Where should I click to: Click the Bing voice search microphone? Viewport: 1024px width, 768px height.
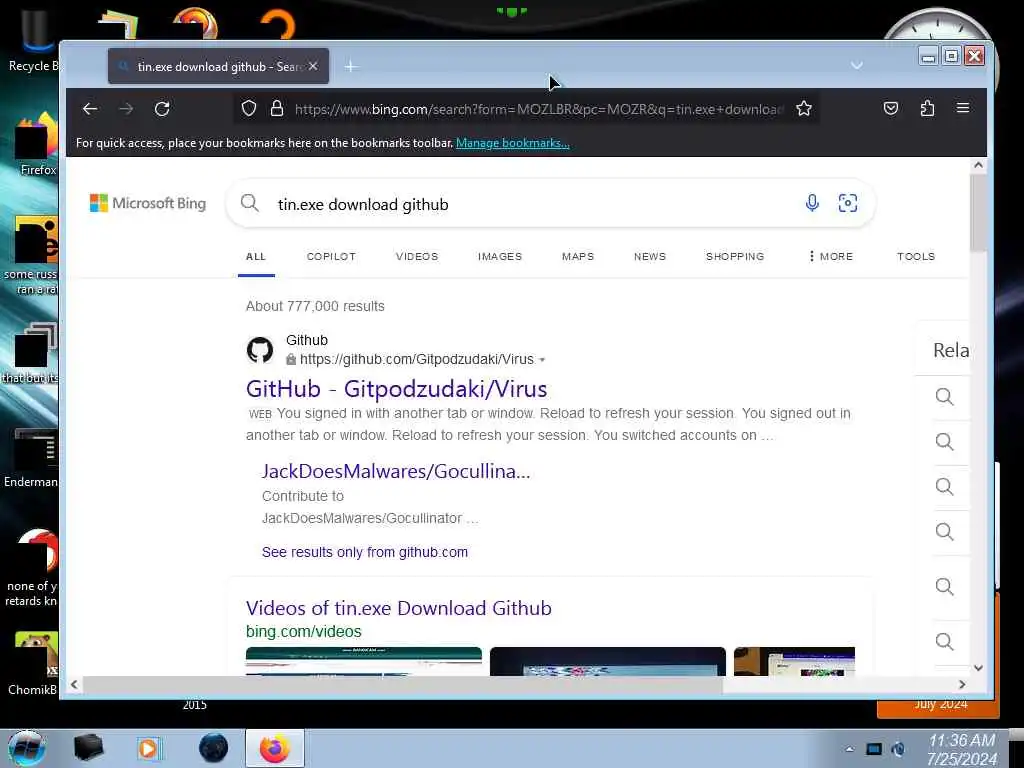tap(812, 203)
